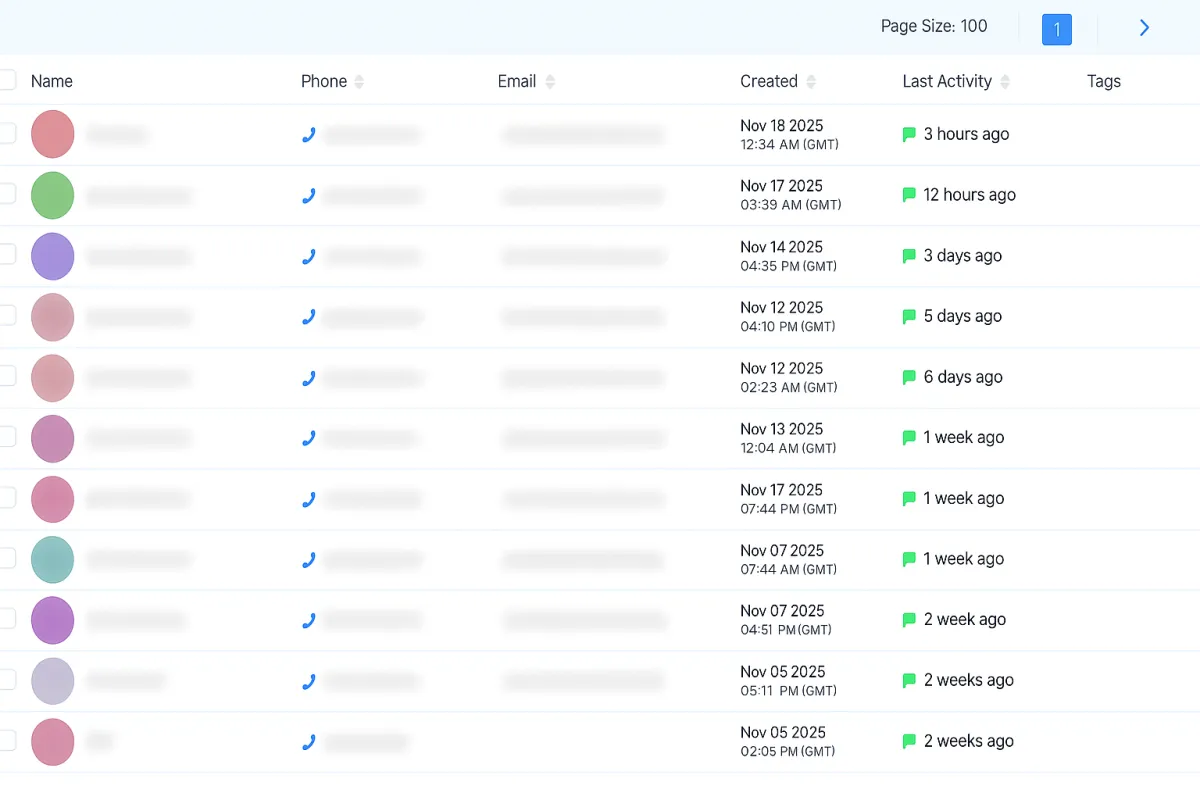Click the phone icon in the Nov 13 2025 row

tap(309, 438)
